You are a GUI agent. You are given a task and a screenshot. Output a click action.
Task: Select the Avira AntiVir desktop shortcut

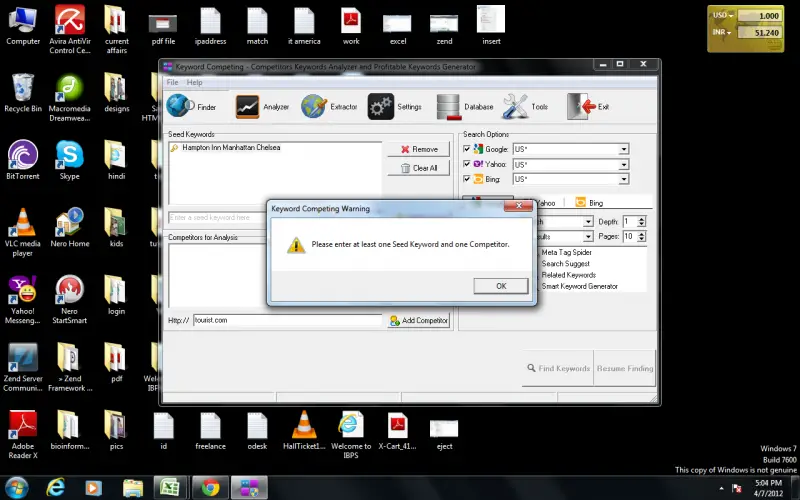coord(70,30)
